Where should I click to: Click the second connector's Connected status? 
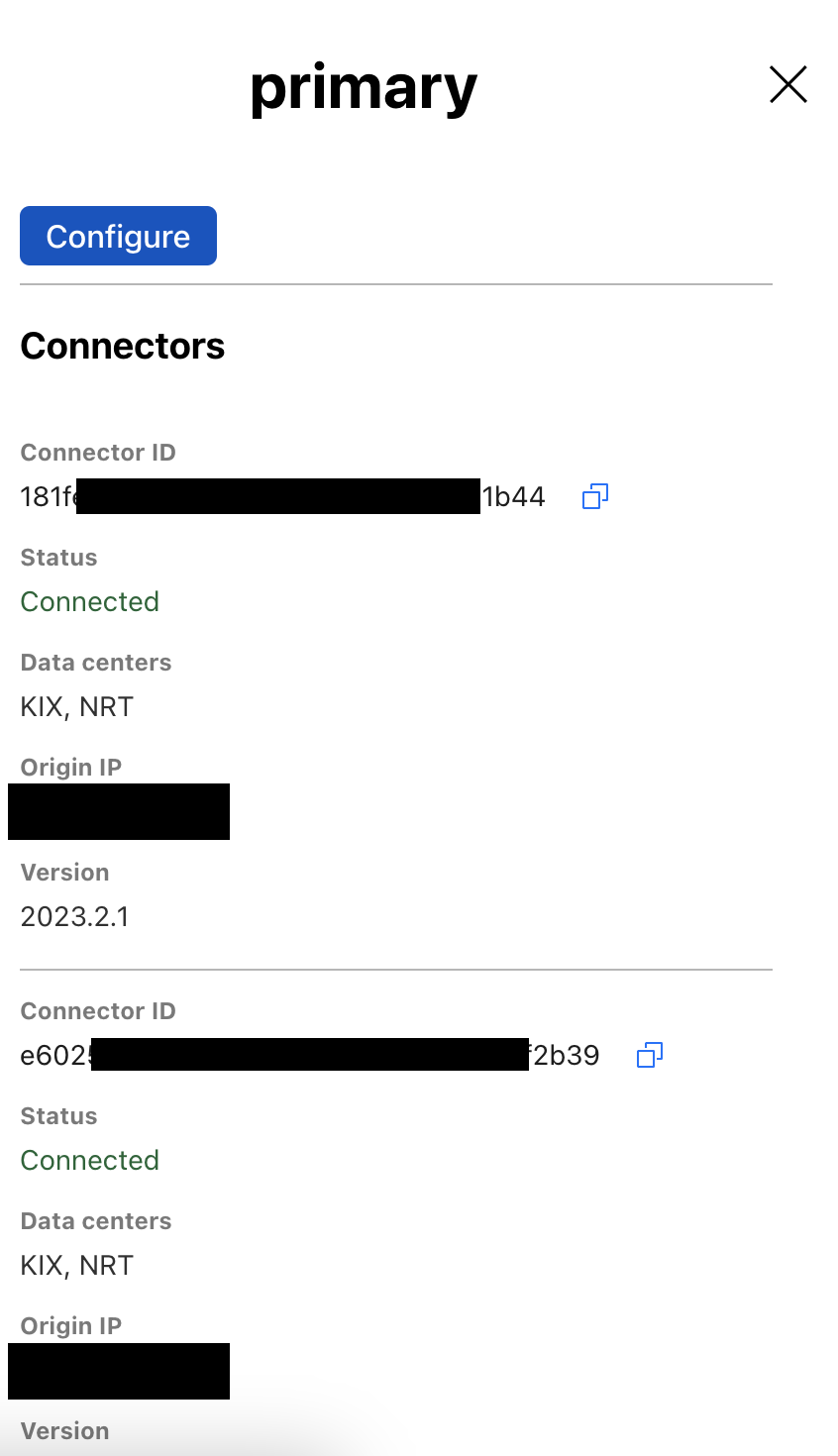90,1160
